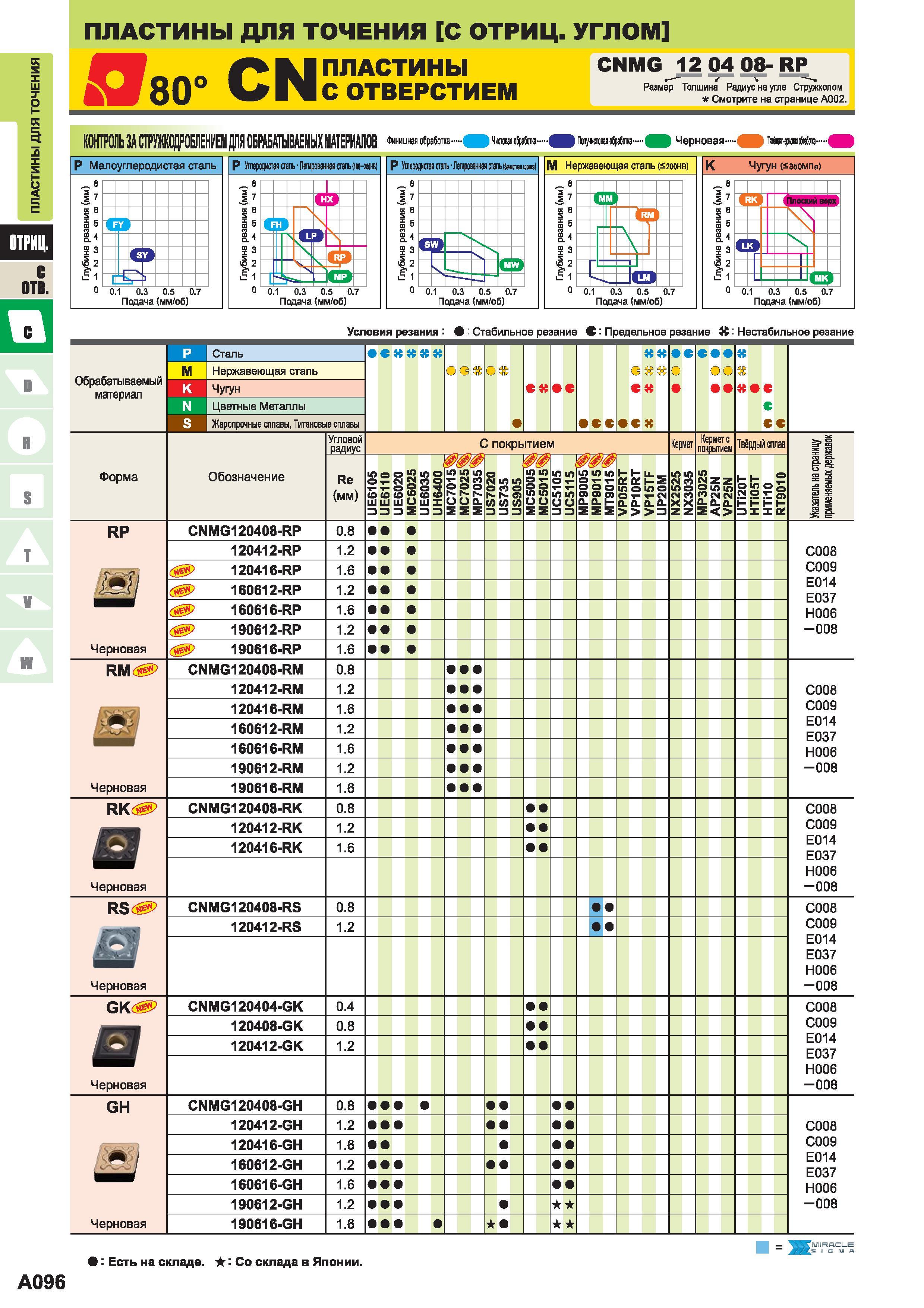The height and width of the screenshot is (1308, 924).
Task: Click the page number A096
Action: 42,1282
